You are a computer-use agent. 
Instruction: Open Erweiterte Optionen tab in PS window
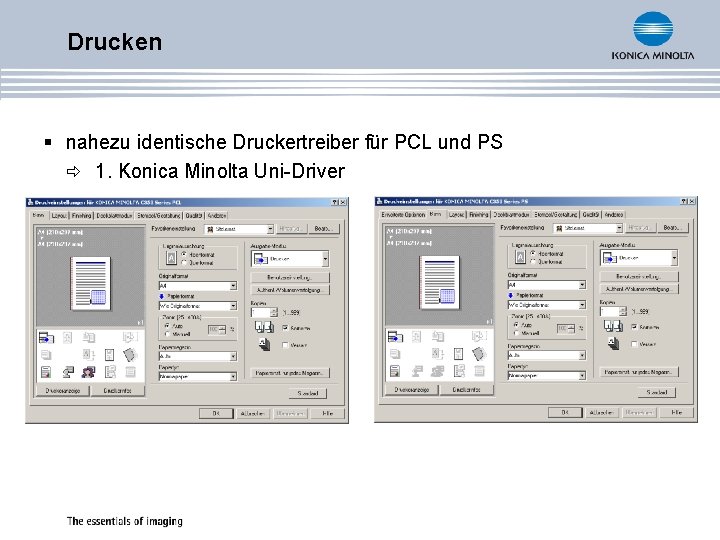pos(403,214)
